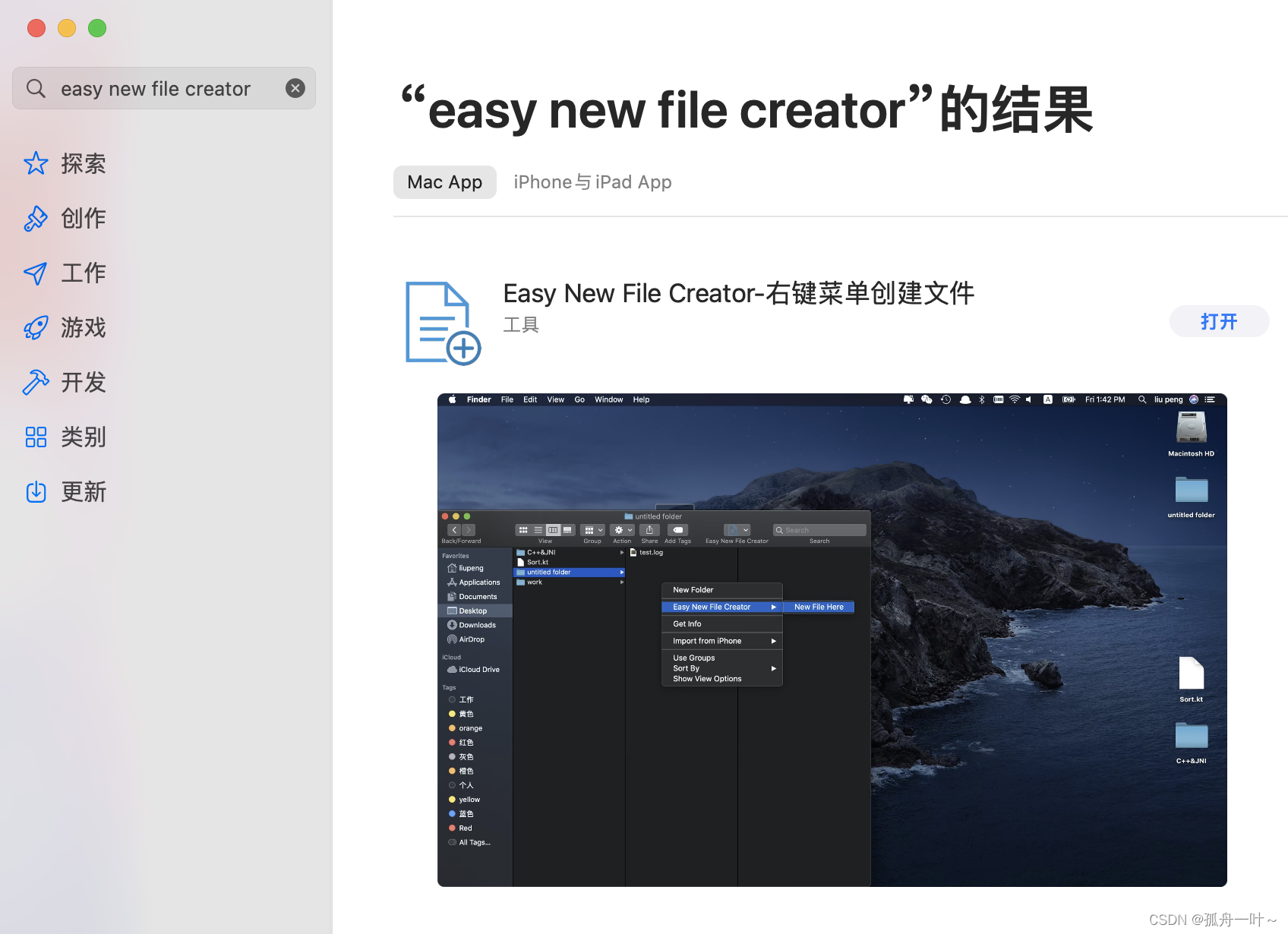The image size is (1288, 934).
Task: Click the Easy New File Creator toolbar icon in the preview
Action: click(x=737, y=530)
